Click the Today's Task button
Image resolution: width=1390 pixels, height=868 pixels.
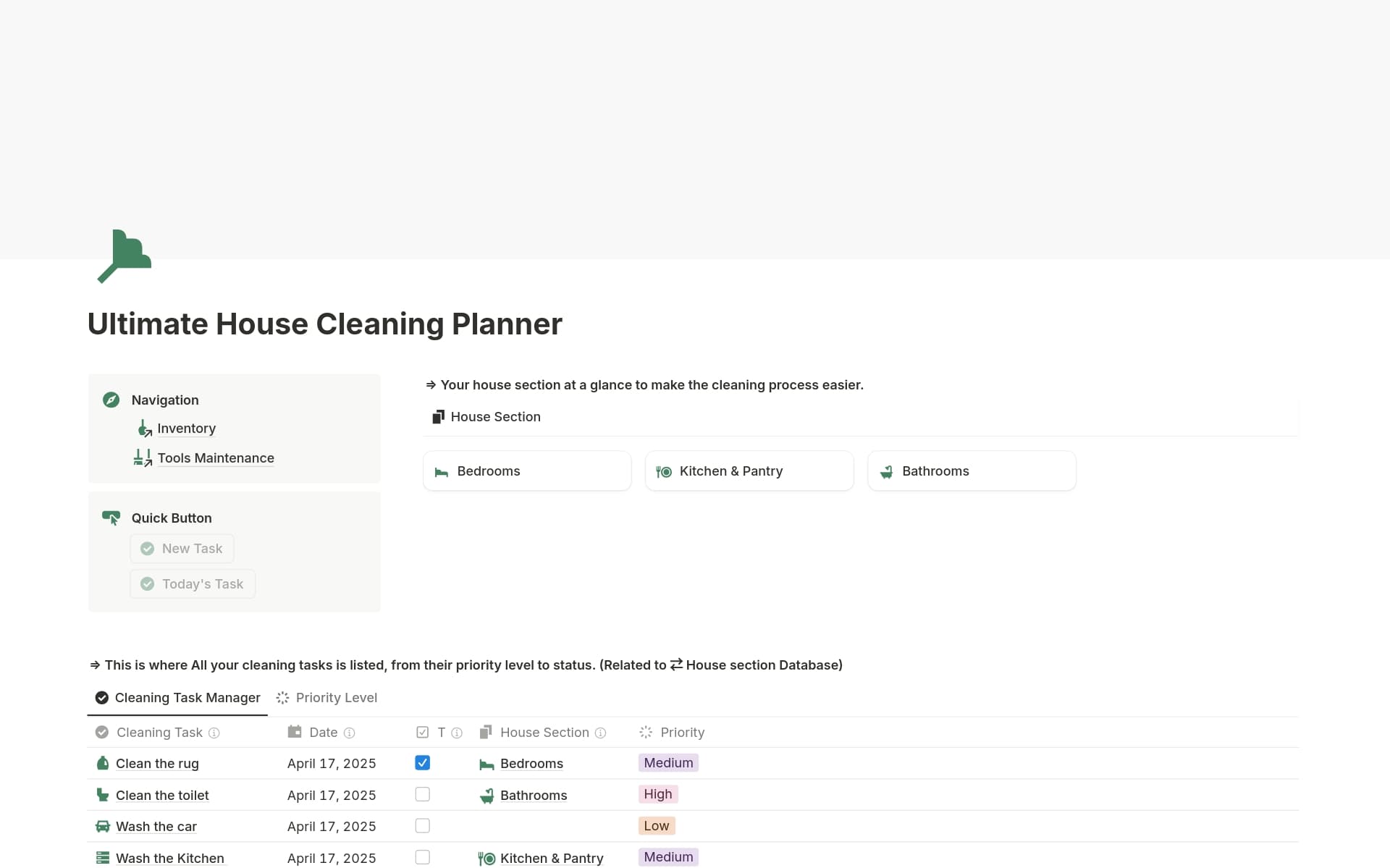[192, 583]
